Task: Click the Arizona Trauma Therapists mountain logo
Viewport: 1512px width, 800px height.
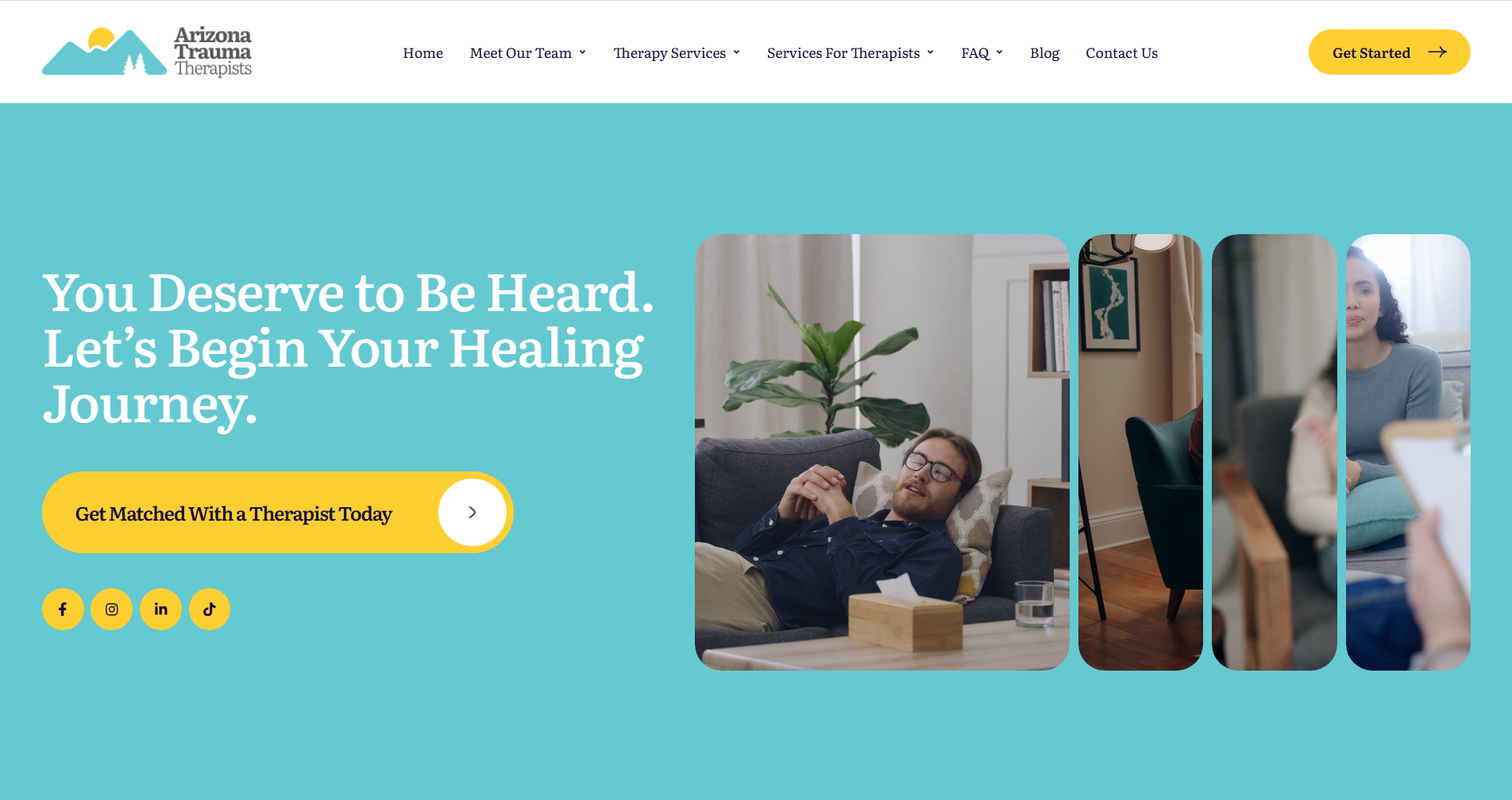Action: (147, 52)
